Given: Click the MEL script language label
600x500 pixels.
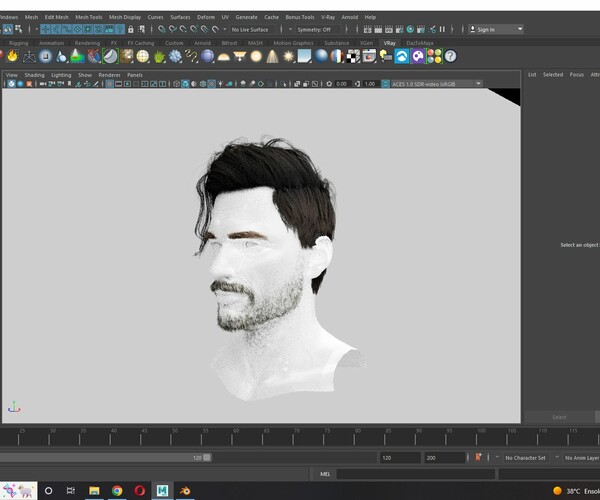Looking at the screenshot, I should click(x=325, y=474).
